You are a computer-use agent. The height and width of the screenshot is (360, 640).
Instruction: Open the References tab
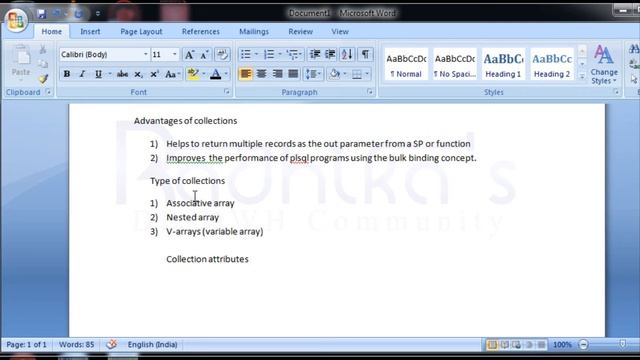click(x=200, y=31)
